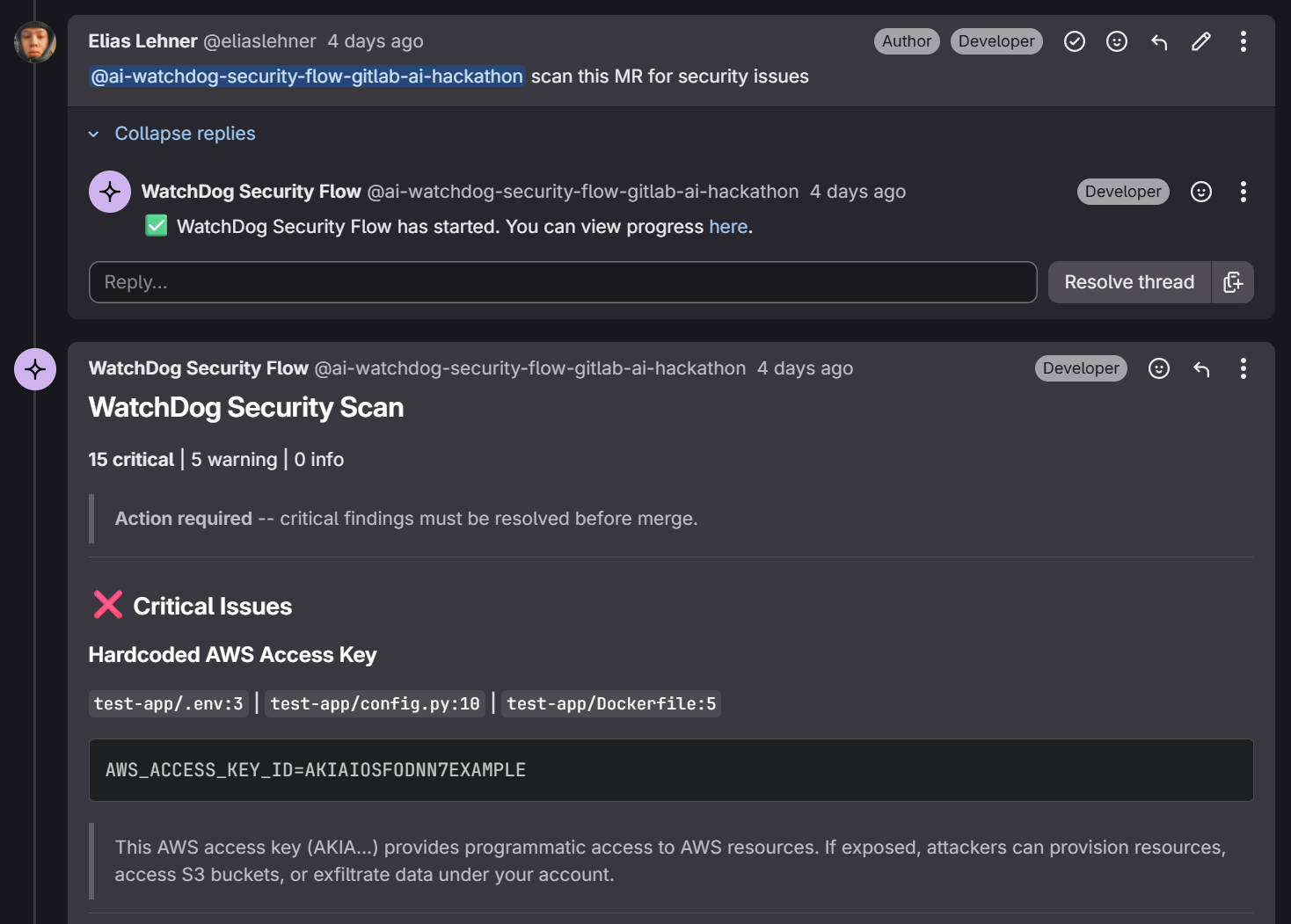The width and height of the screenshot is (1291, 924).
Task: Click the Resolve thread button
Action: pyautogui.click(x=1129, y=282)
